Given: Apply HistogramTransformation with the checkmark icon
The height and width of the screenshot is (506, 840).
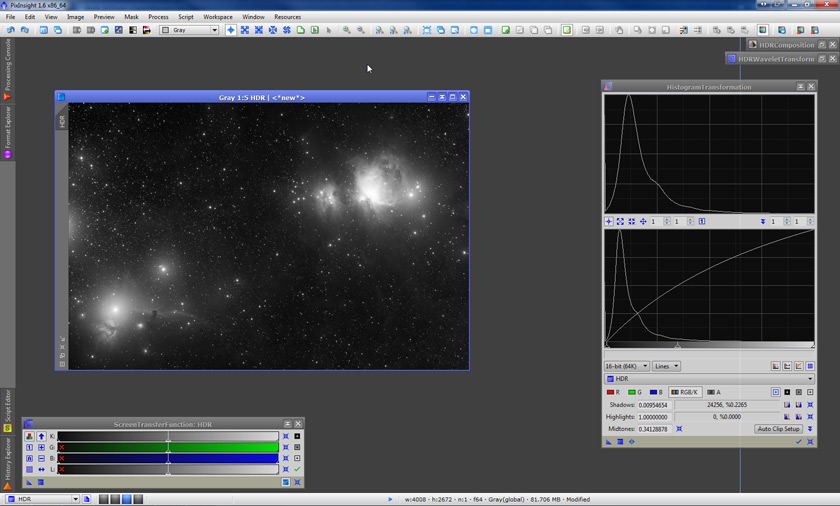Looking at the screenshot, I should click(798, 441).
